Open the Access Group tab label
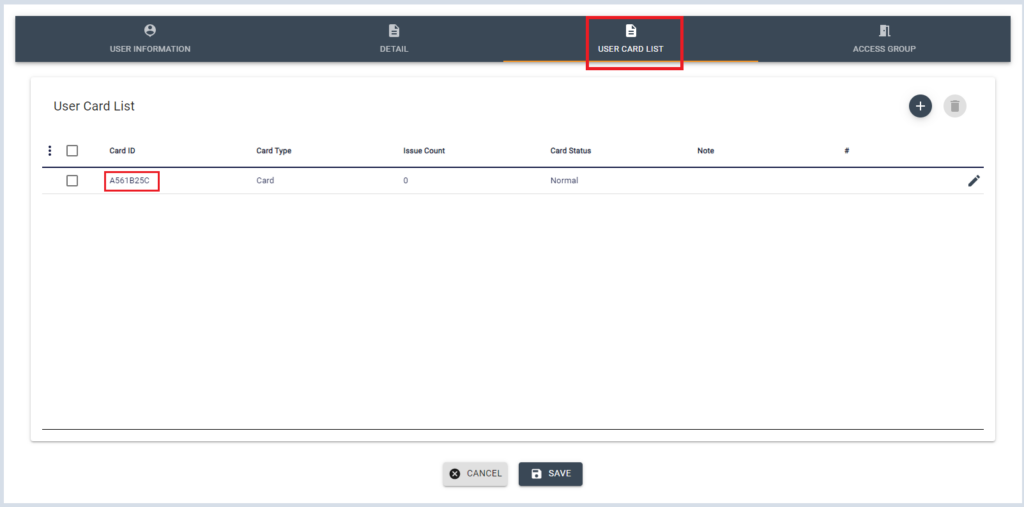Image resolution: width=1024 pixels, height=507 pixels. click(884, 49)
